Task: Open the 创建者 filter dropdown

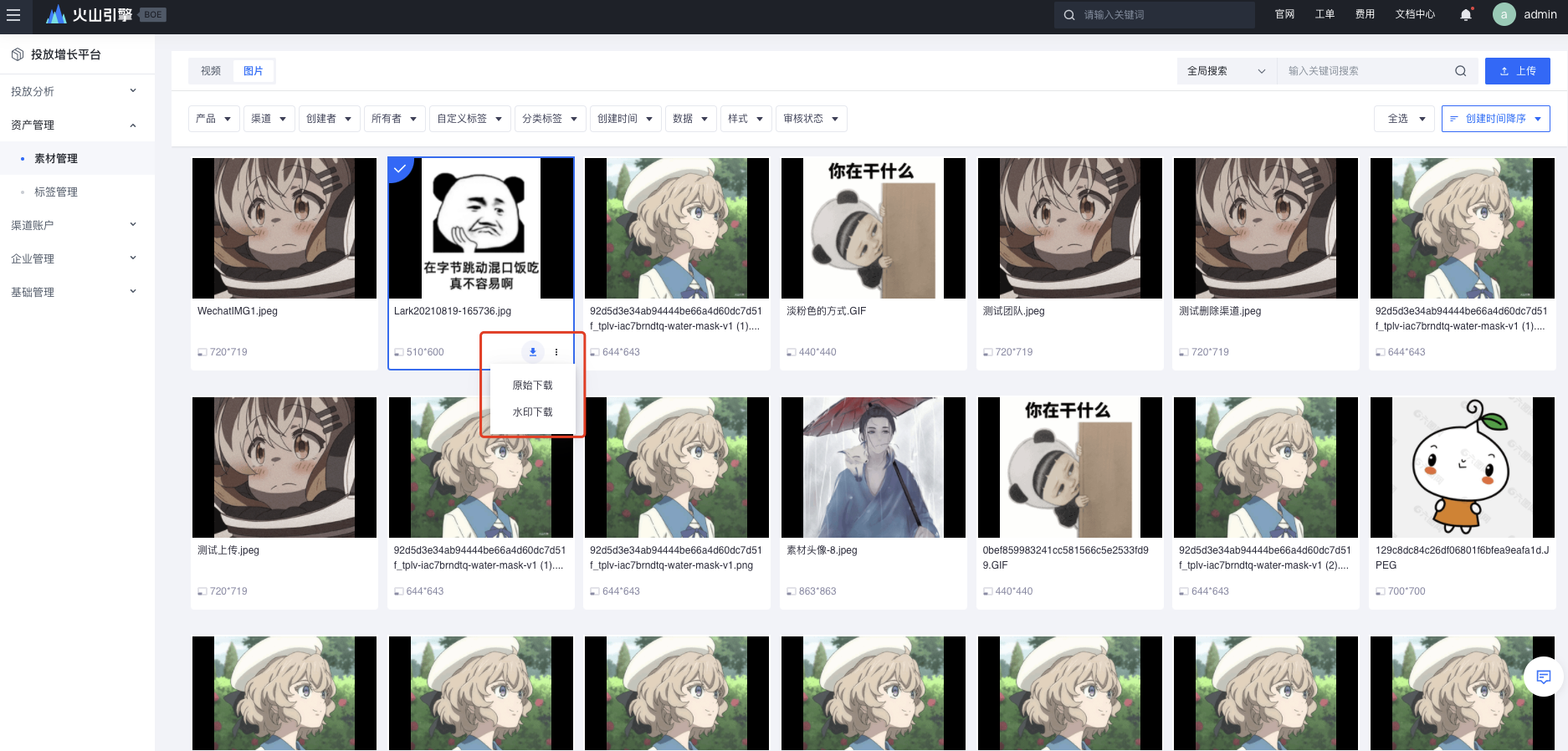Action: pos(330,119)
